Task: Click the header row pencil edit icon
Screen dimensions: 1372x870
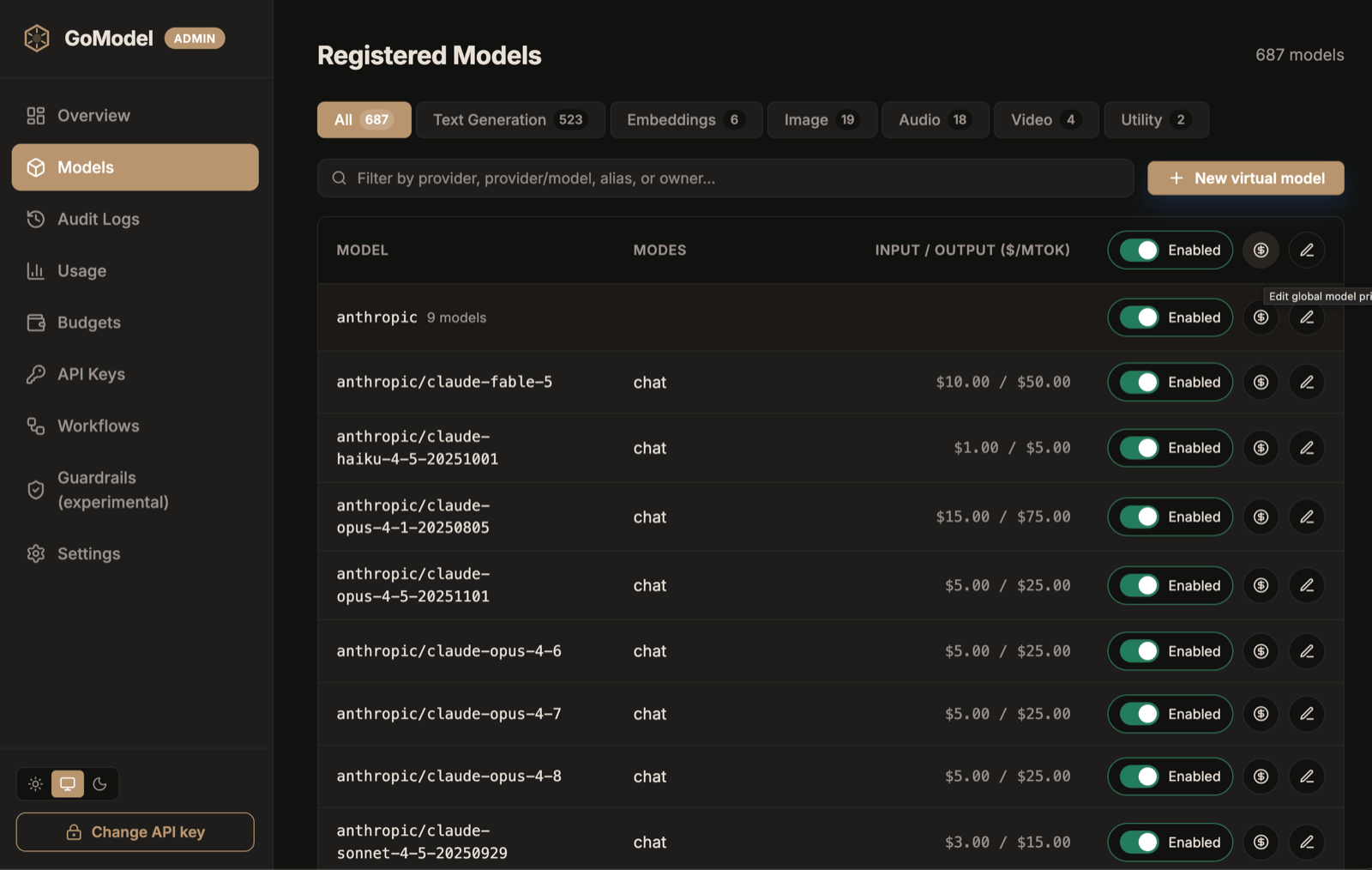Action: tap(1307, 250)
